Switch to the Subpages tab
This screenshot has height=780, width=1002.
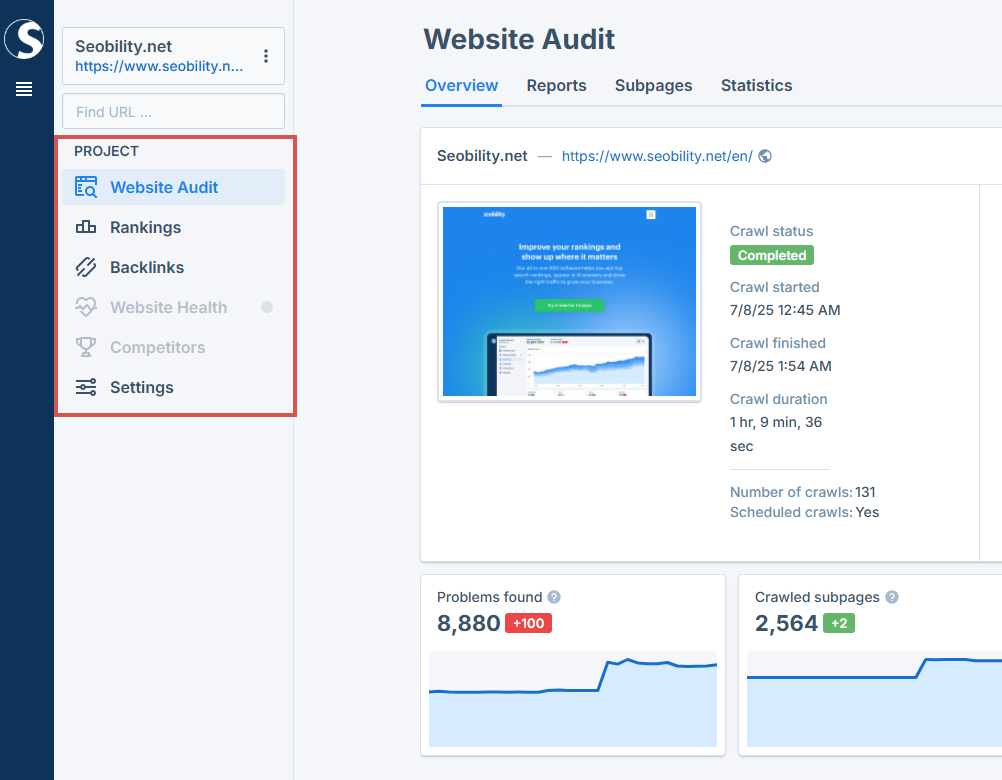tap(653, 85)
